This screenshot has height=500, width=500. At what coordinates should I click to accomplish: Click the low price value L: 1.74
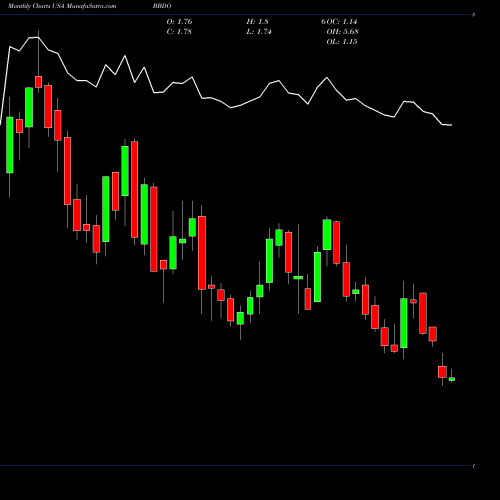click(259, 32)
